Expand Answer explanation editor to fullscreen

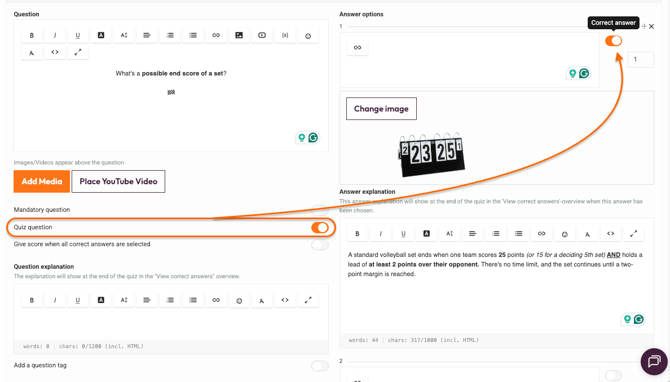634,234
